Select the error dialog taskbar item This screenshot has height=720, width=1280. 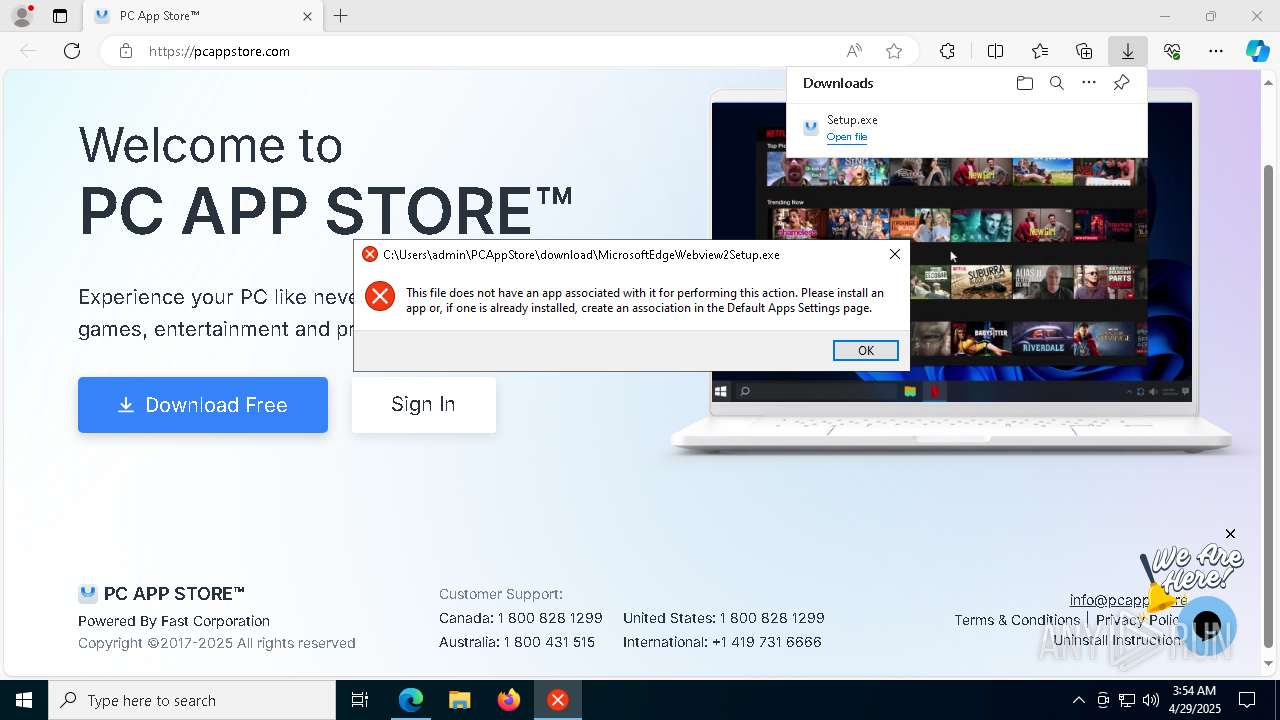click(x=558, y=700)
